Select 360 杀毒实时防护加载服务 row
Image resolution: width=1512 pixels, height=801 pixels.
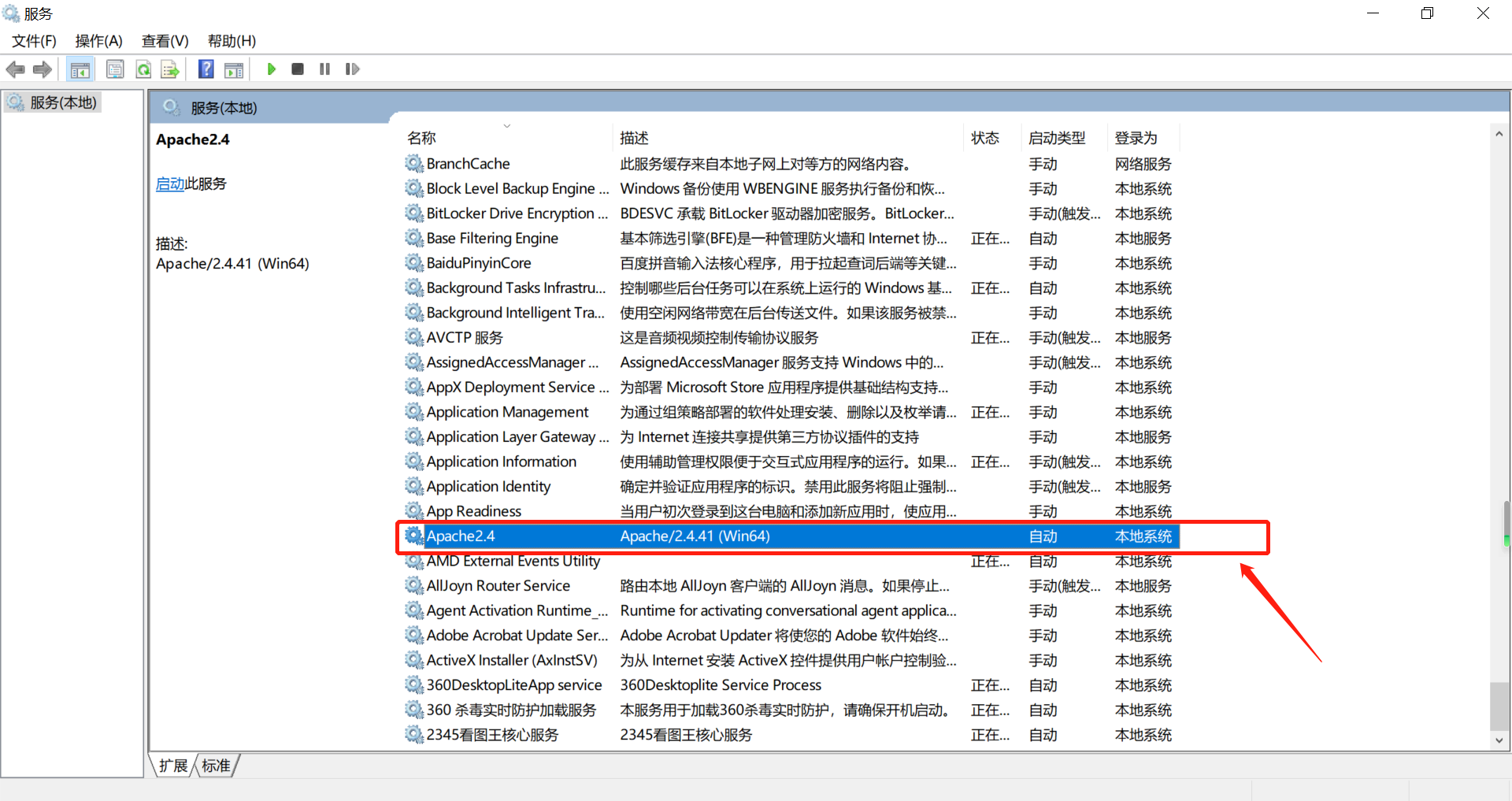coord(791,710)
